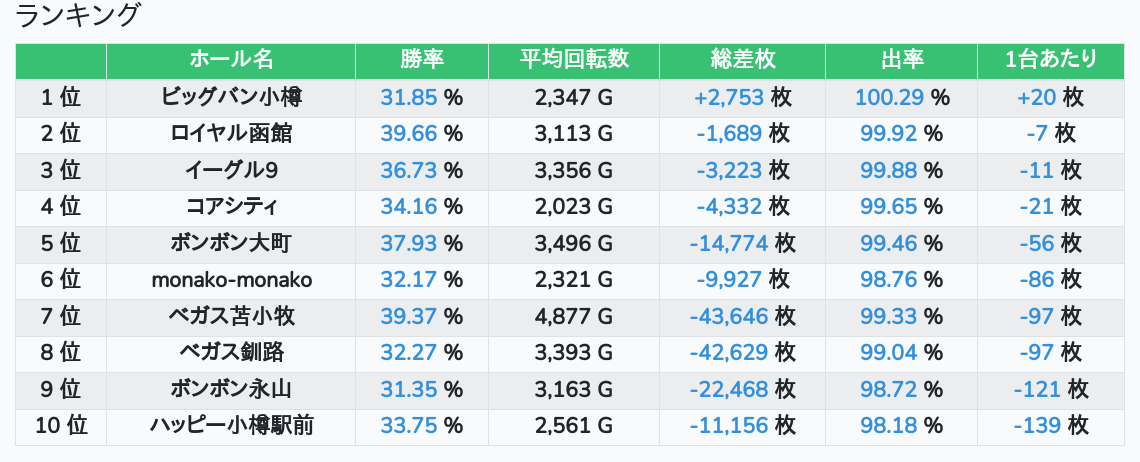Click the +2,753 total difference value
This screenshot has width=1140, height=462.
tap(729, 97)
